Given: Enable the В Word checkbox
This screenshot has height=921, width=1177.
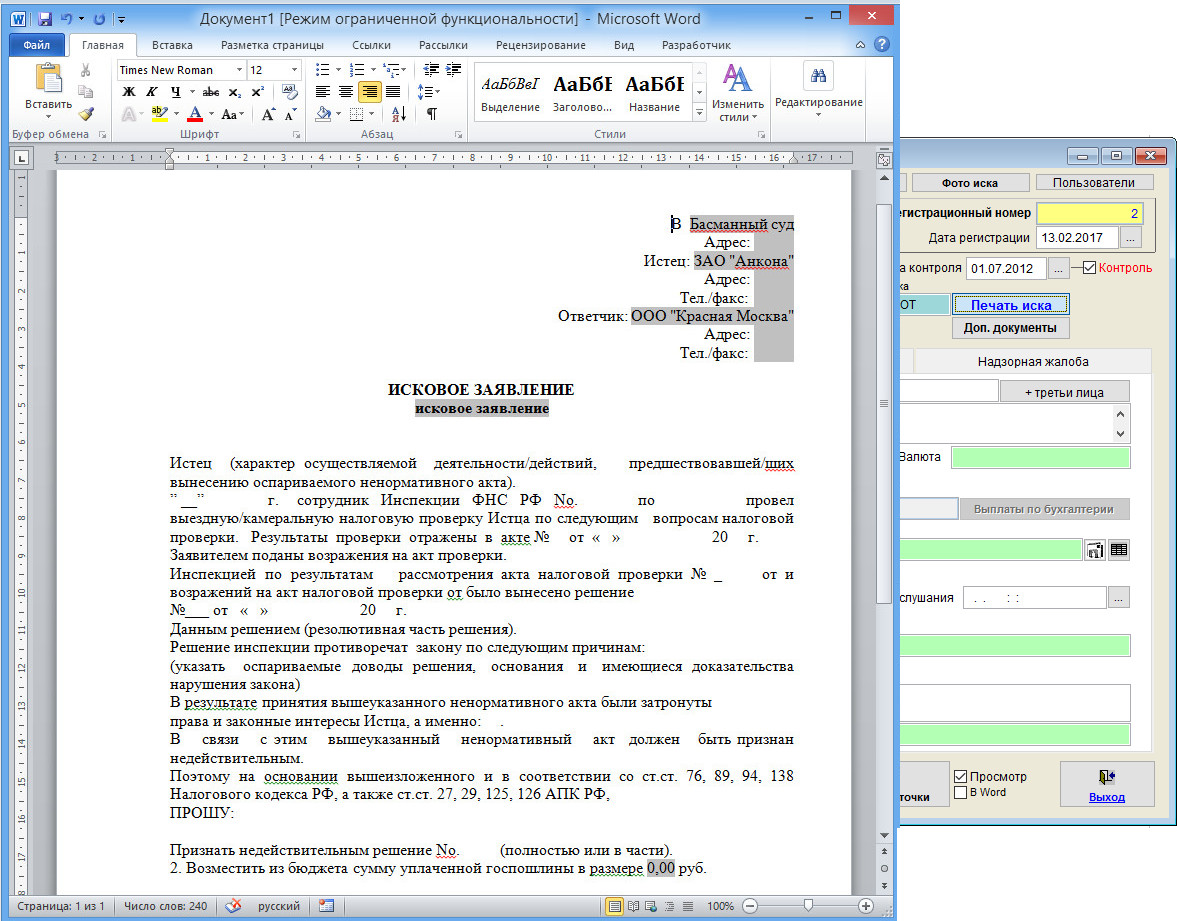Looking at the screenshot, I should point(960,793).
